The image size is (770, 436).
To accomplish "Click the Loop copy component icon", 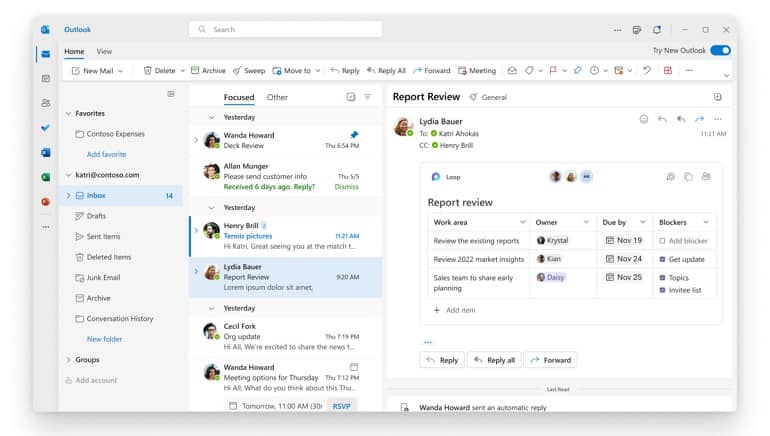I will pyautogui.click(x=688, y=177).
